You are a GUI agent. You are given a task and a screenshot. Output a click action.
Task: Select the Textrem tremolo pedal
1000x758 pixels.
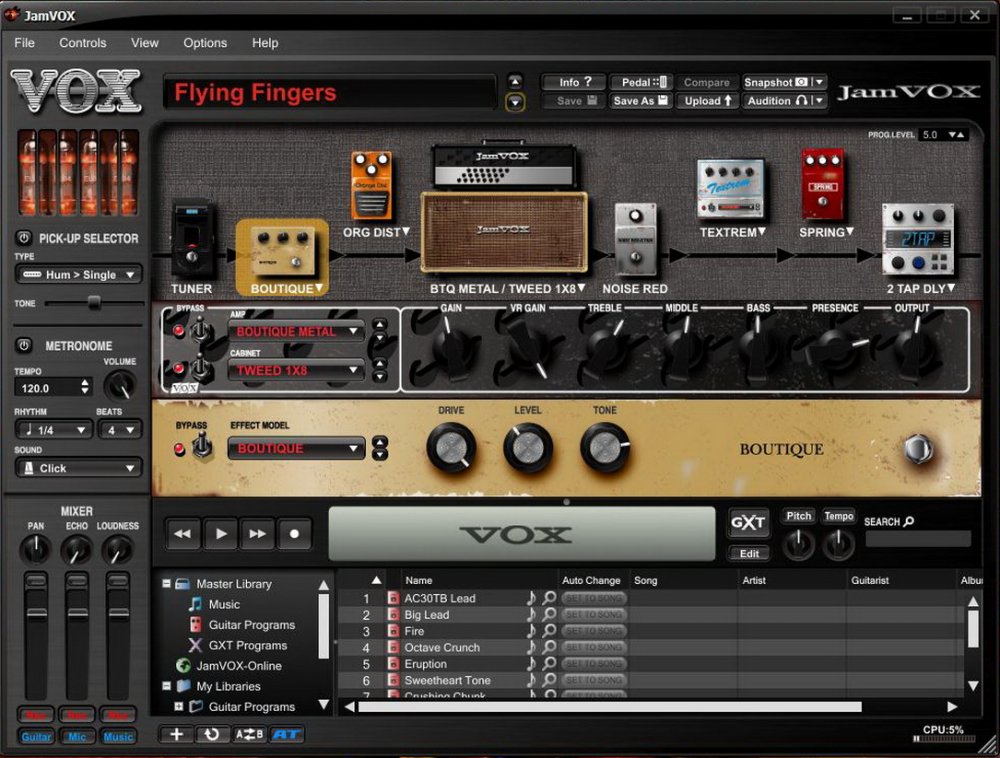[x=730, y=189]
